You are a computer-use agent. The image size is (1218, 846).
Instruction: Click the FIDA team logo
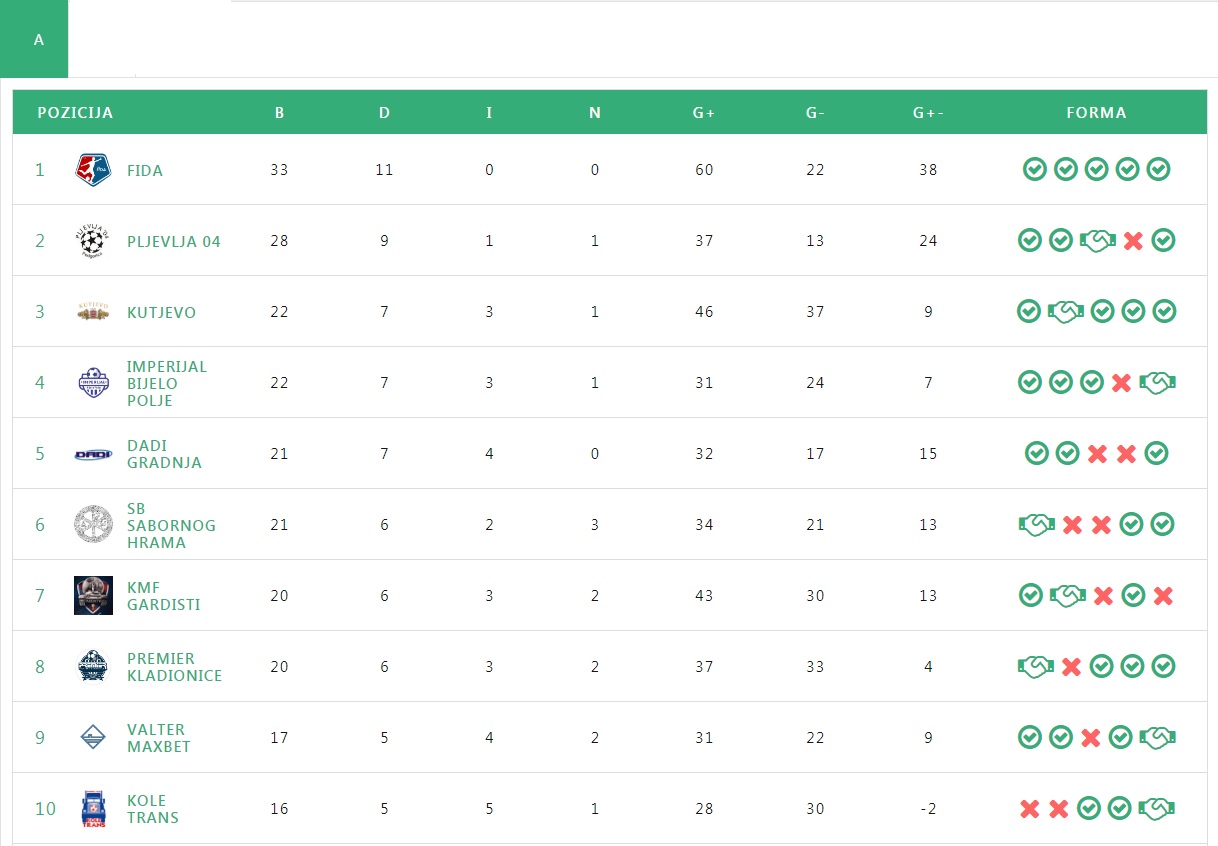click(93, 170)
